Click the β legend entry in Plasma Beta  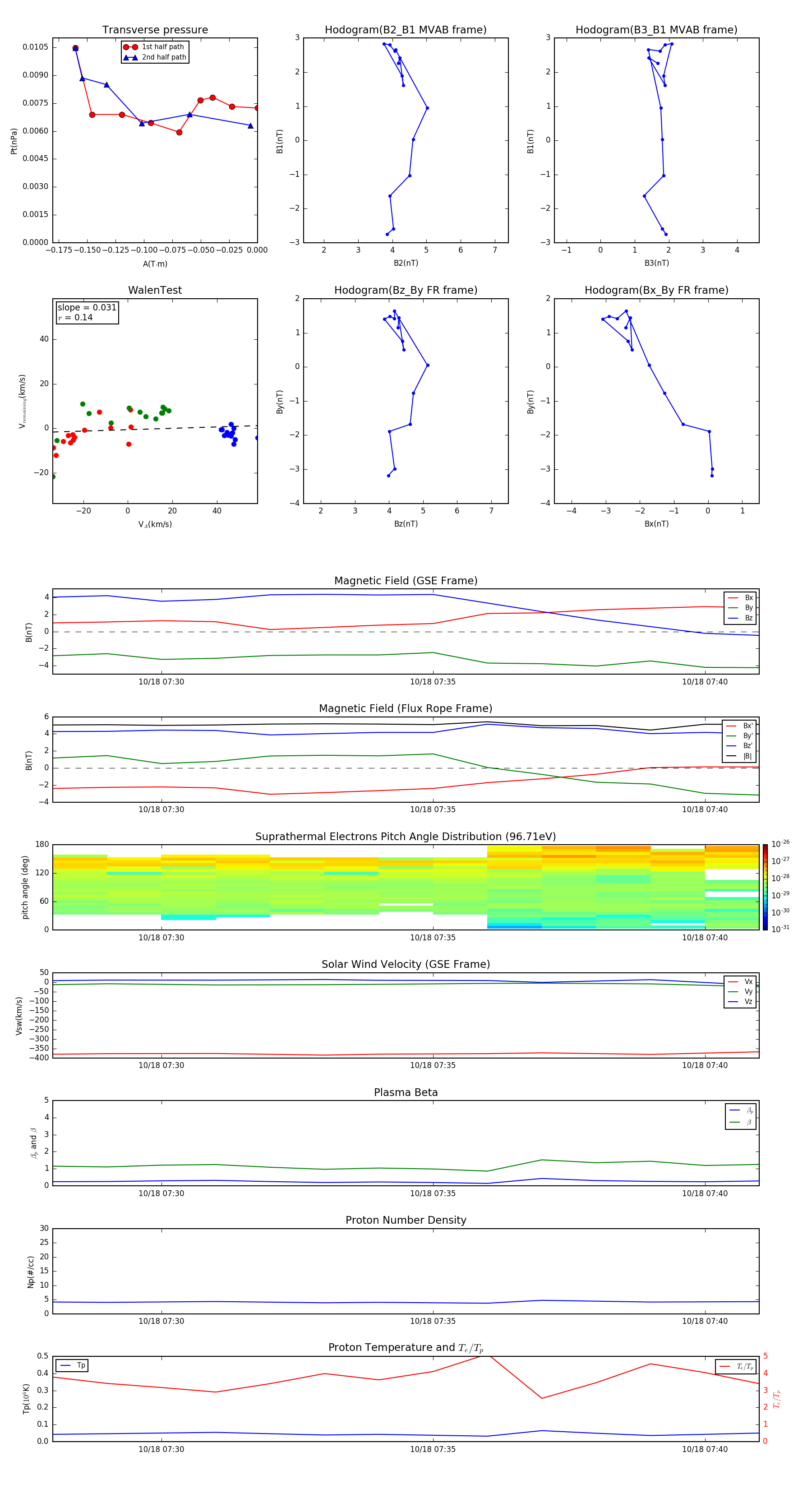point(741,1122)
